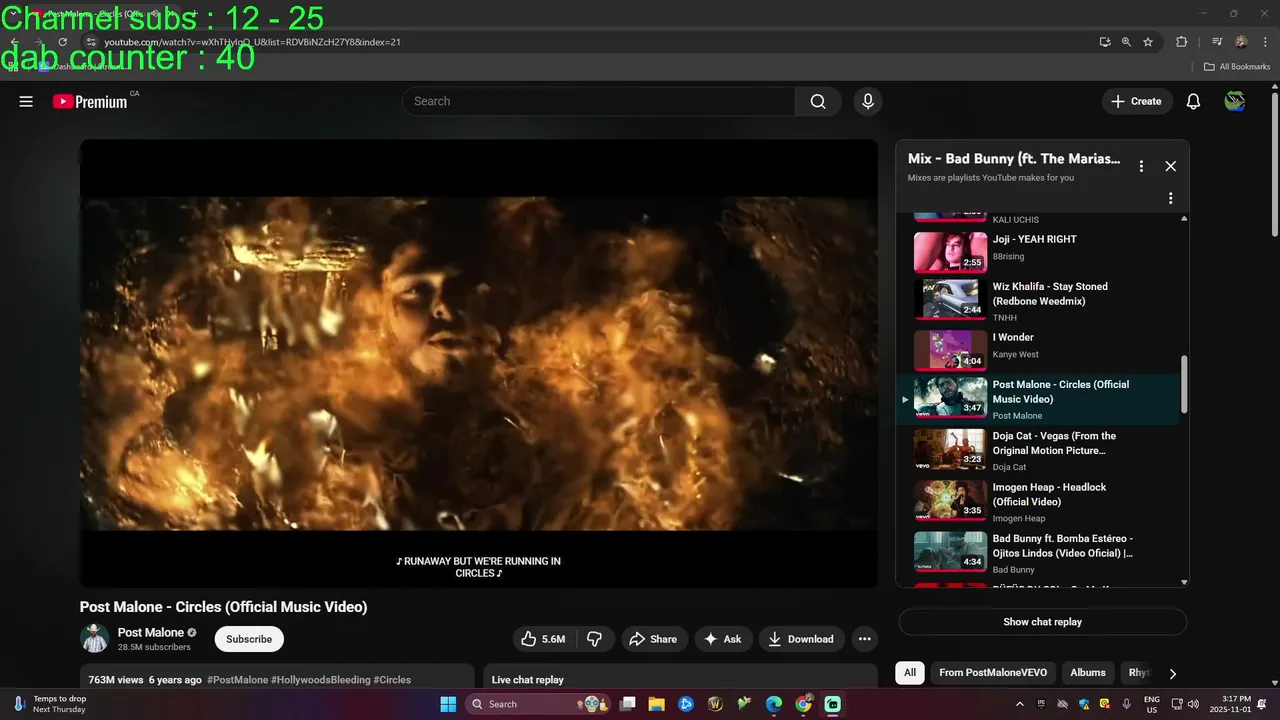Like the Circles video
The width and height of the screenshot is (1280, 720).
[543, 639]
